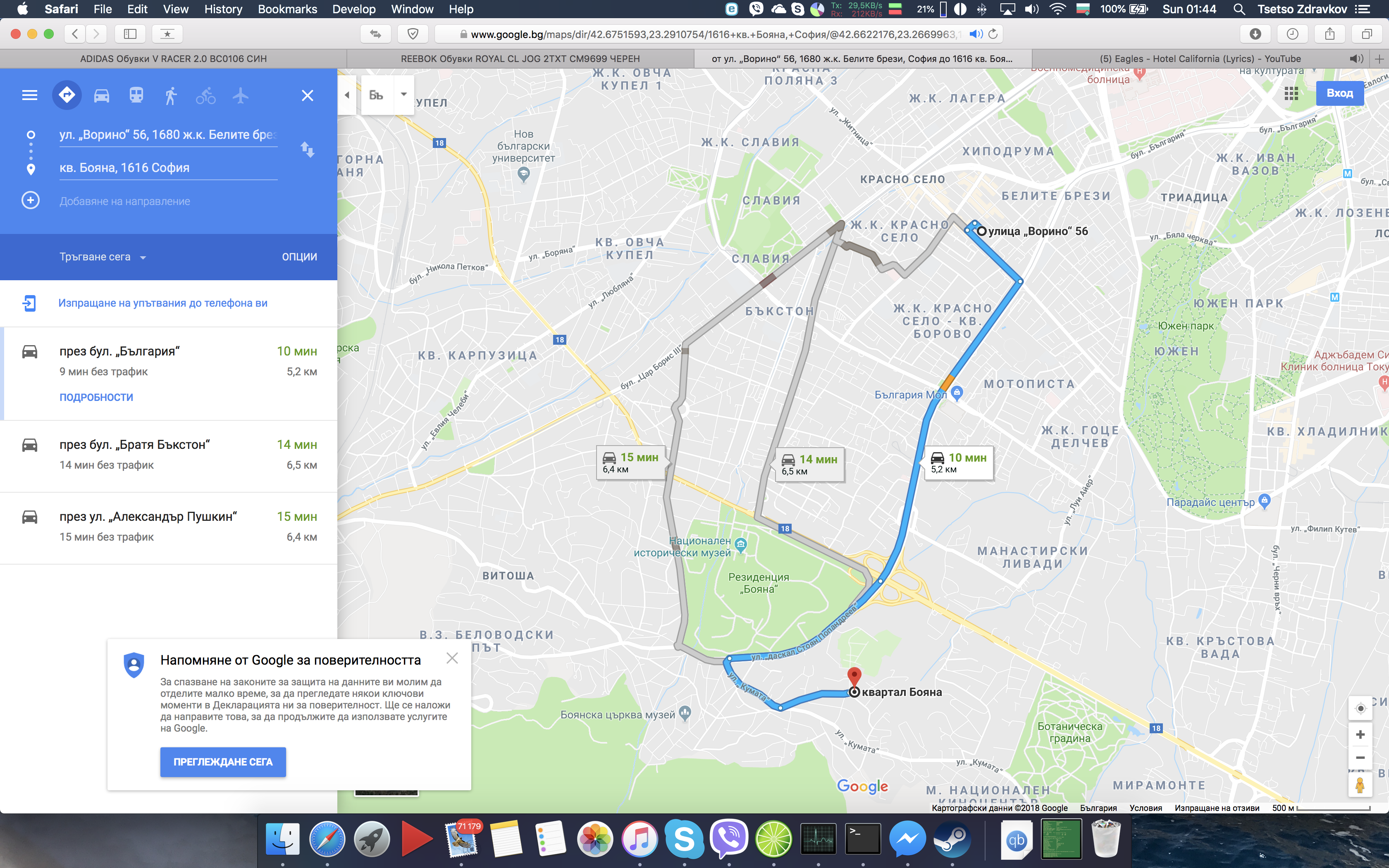Show Safari downloads

pyautogui.click(x=1255, y=34)
